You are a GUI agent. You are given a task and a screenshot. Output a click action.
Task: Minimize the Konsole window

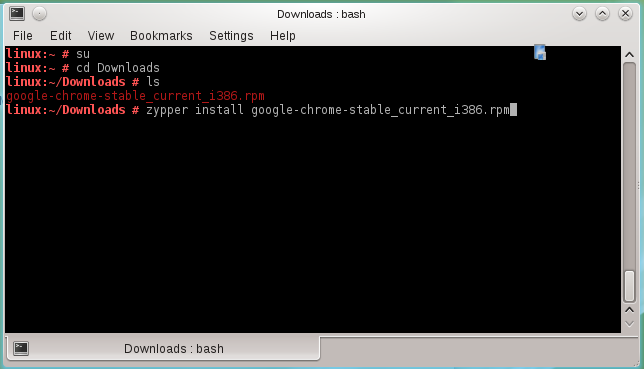[x=580, y=14]
